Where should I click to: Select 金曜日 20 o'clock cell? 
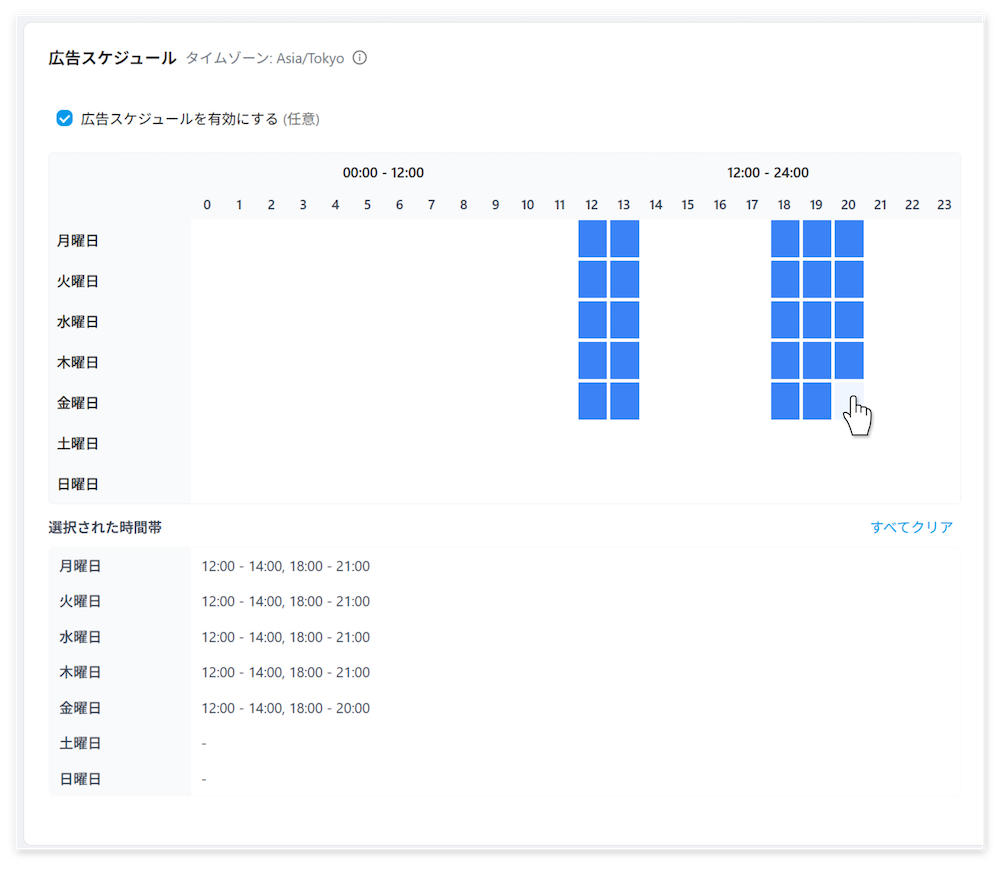point(849,401)
